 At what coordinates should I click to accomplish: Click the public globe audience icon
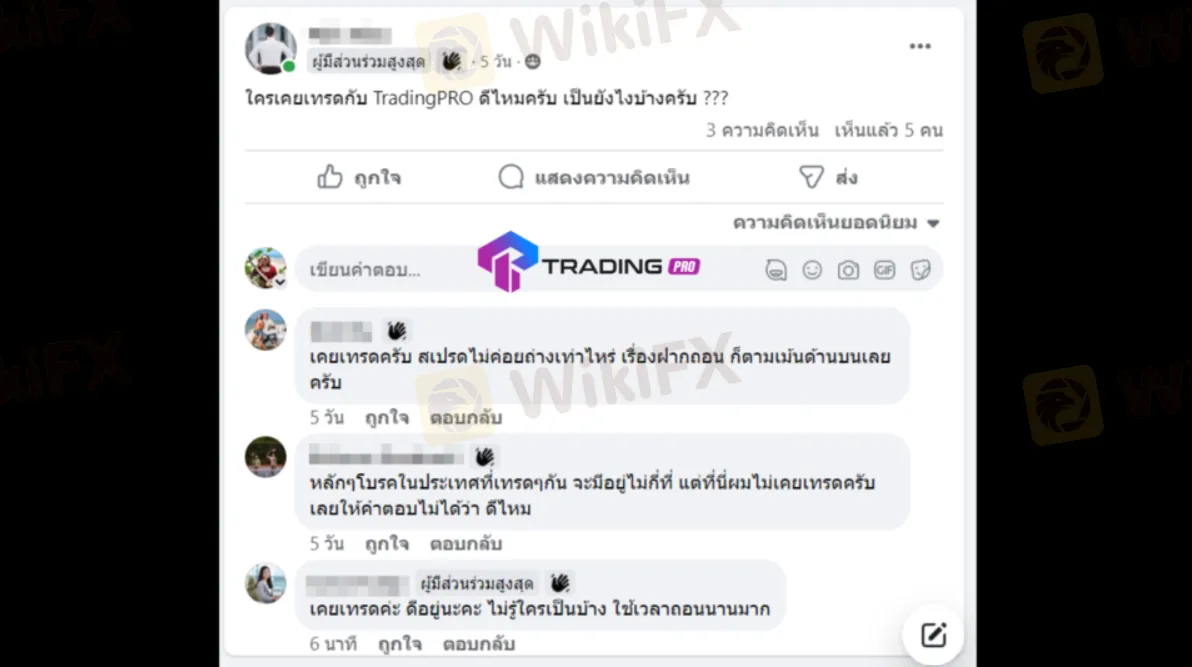coord(533,62)
